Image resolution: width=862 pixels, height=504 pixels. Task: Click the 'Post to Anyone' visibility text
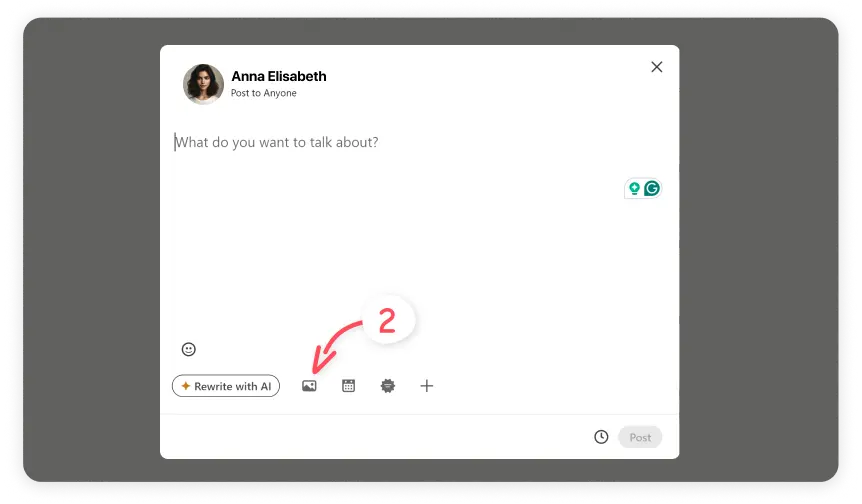(263, 93)
